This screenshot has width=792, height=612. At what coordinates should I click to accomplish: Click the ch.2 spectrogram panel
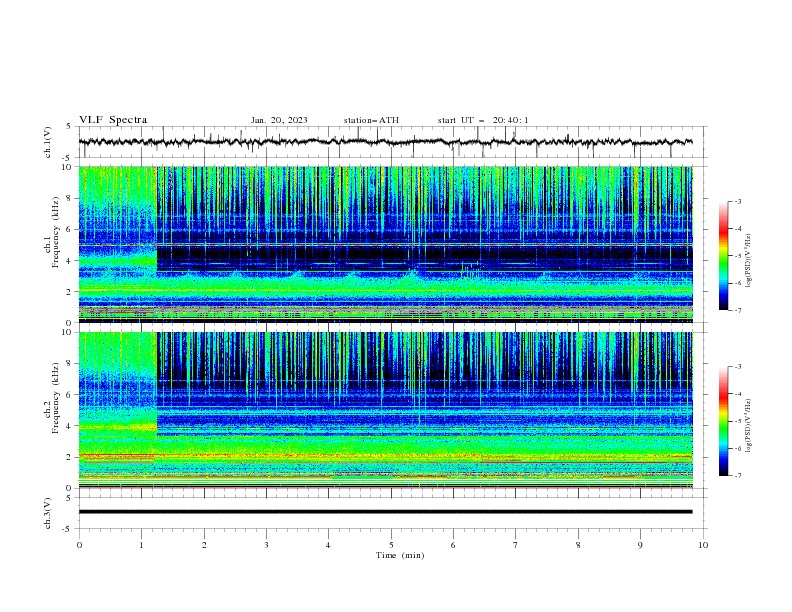[x=385, y=410]
